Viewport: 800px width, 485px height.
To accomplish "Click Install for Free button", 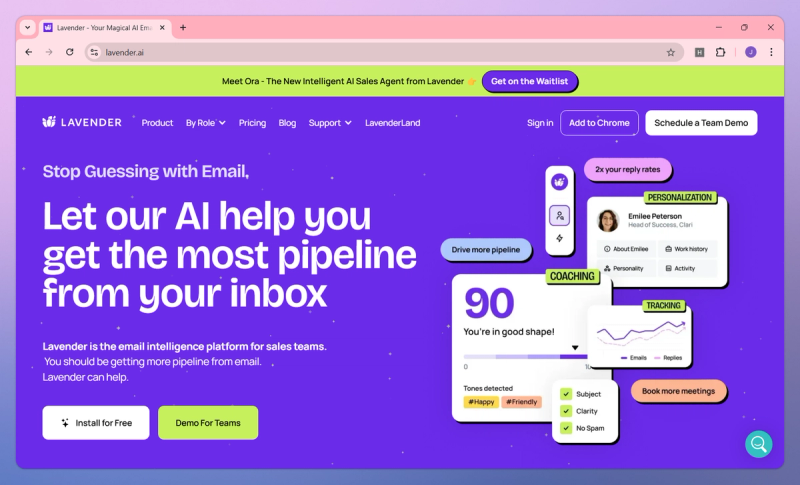I will [96, 423].
